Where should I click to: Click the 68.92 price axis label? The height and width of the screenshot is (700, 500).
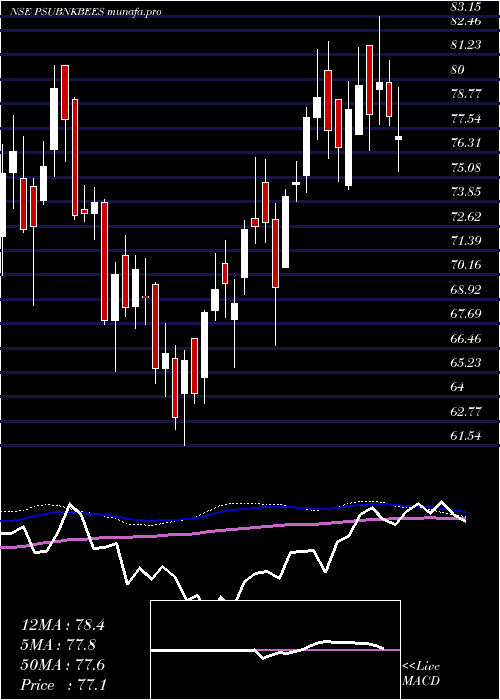[467, 290]
